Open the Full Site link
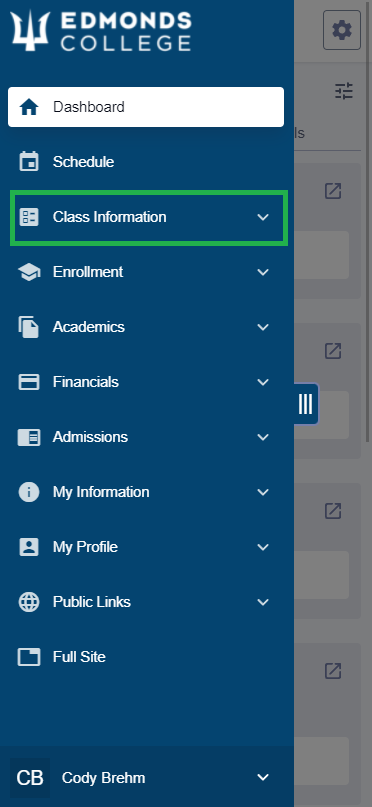 click(x=147, y=657)
